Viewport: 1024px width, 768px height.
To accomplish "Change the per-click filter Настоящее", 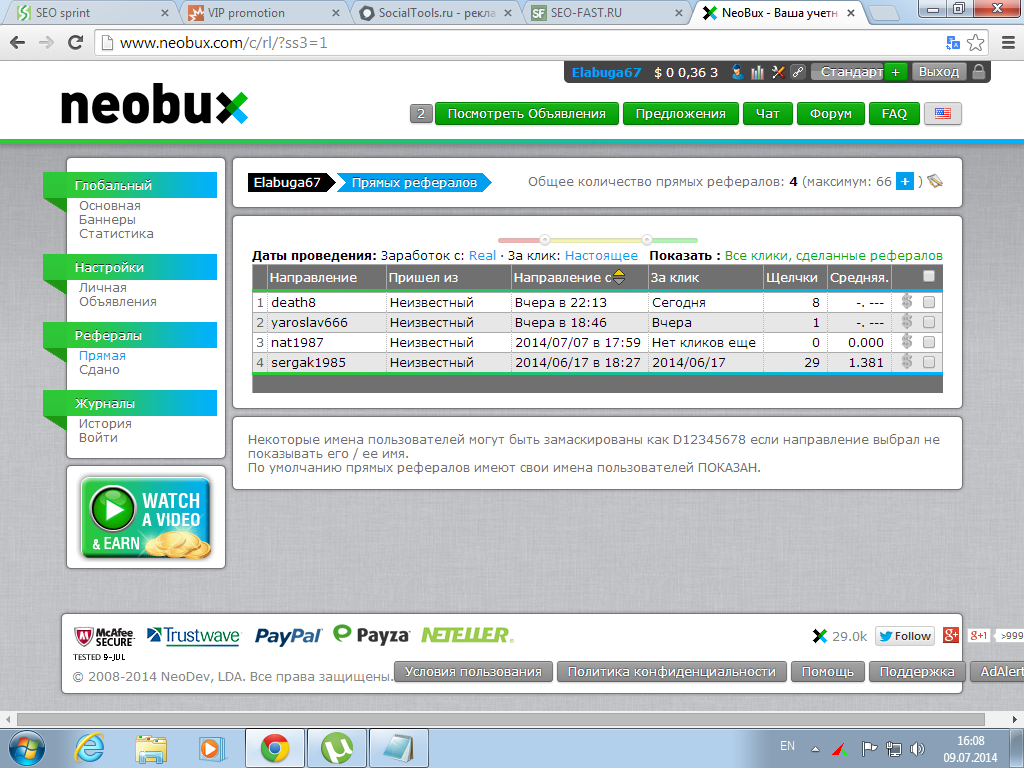I will pos(601,256).
